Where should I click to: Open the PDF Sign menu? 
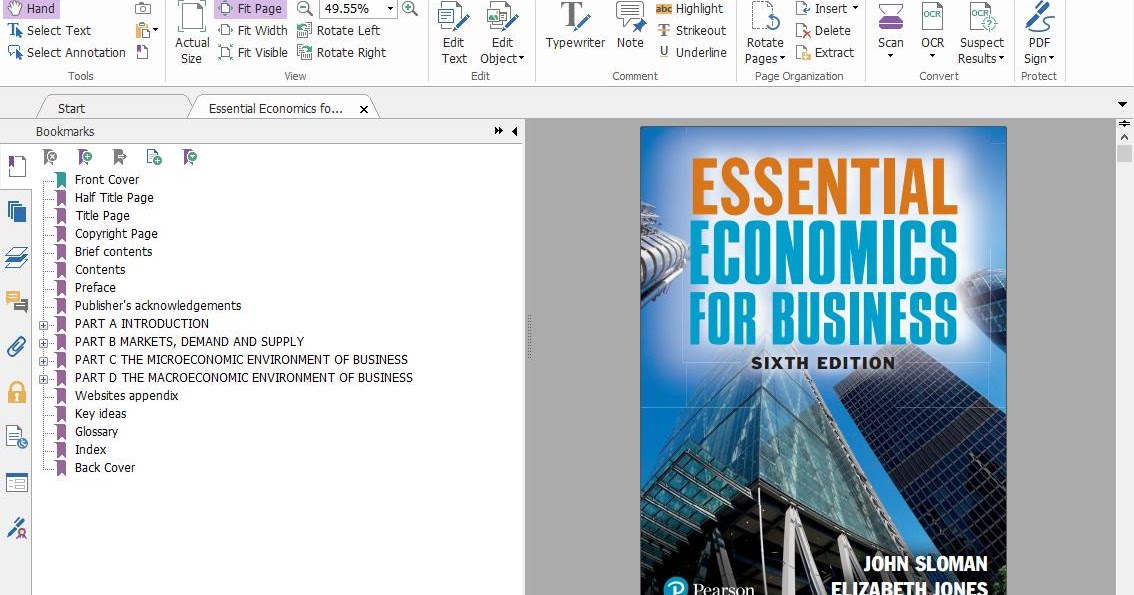click(x=1039, y=34)
